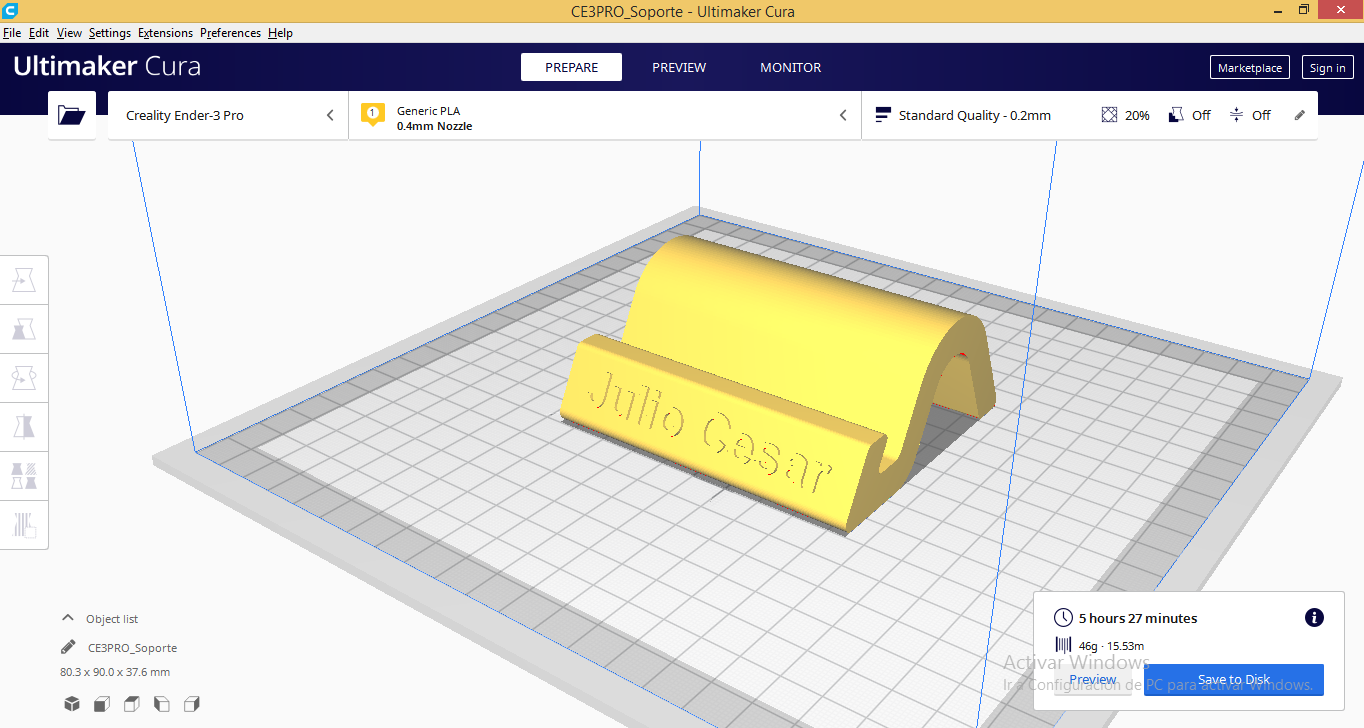Click the 46g · 15.53m material usage text
This screenshot has width=1364, height=728.
pos(1111,646)
